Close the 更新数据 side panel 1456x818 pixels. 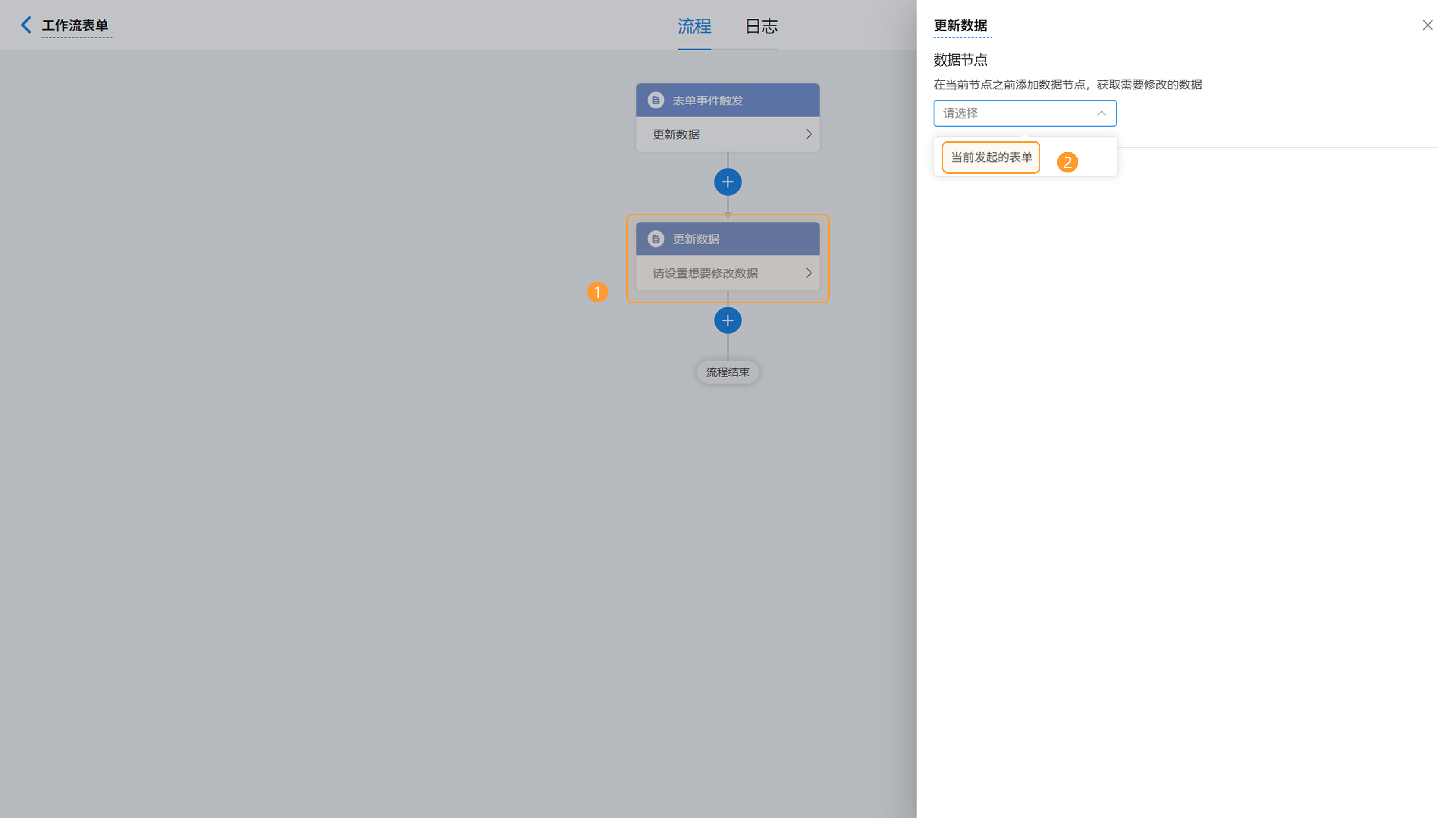(x=1428, y=25)
